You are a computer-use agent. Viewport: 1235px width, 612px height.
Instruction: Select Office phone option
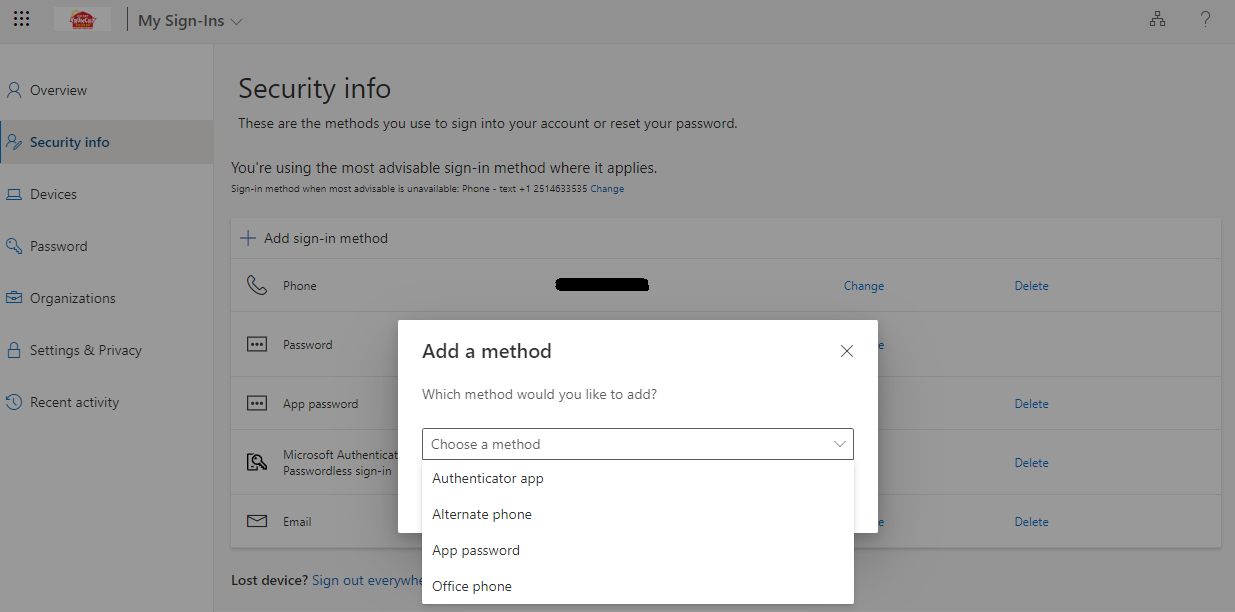tap(472, 586)
